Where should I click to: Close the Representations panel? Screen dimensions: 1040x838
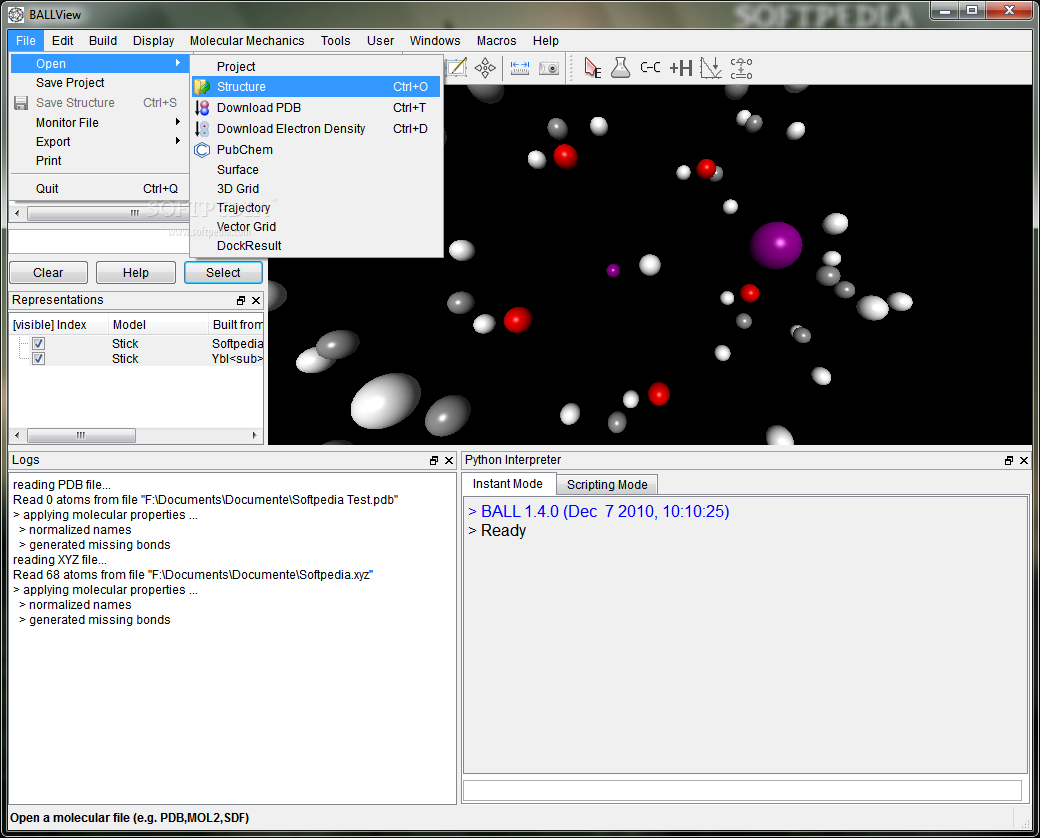[x=256, y=301]
